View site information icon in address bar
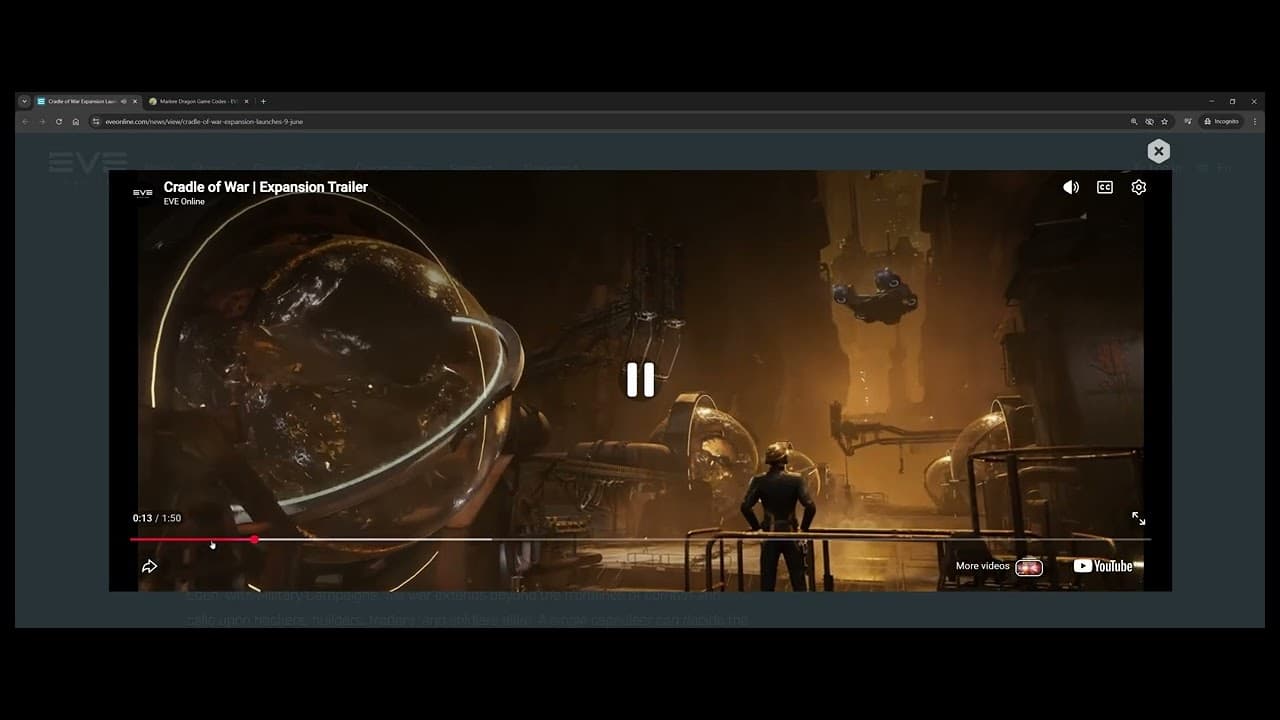Image resolution: width=1280 pixels, height=720 pixels. coord(96,121)
